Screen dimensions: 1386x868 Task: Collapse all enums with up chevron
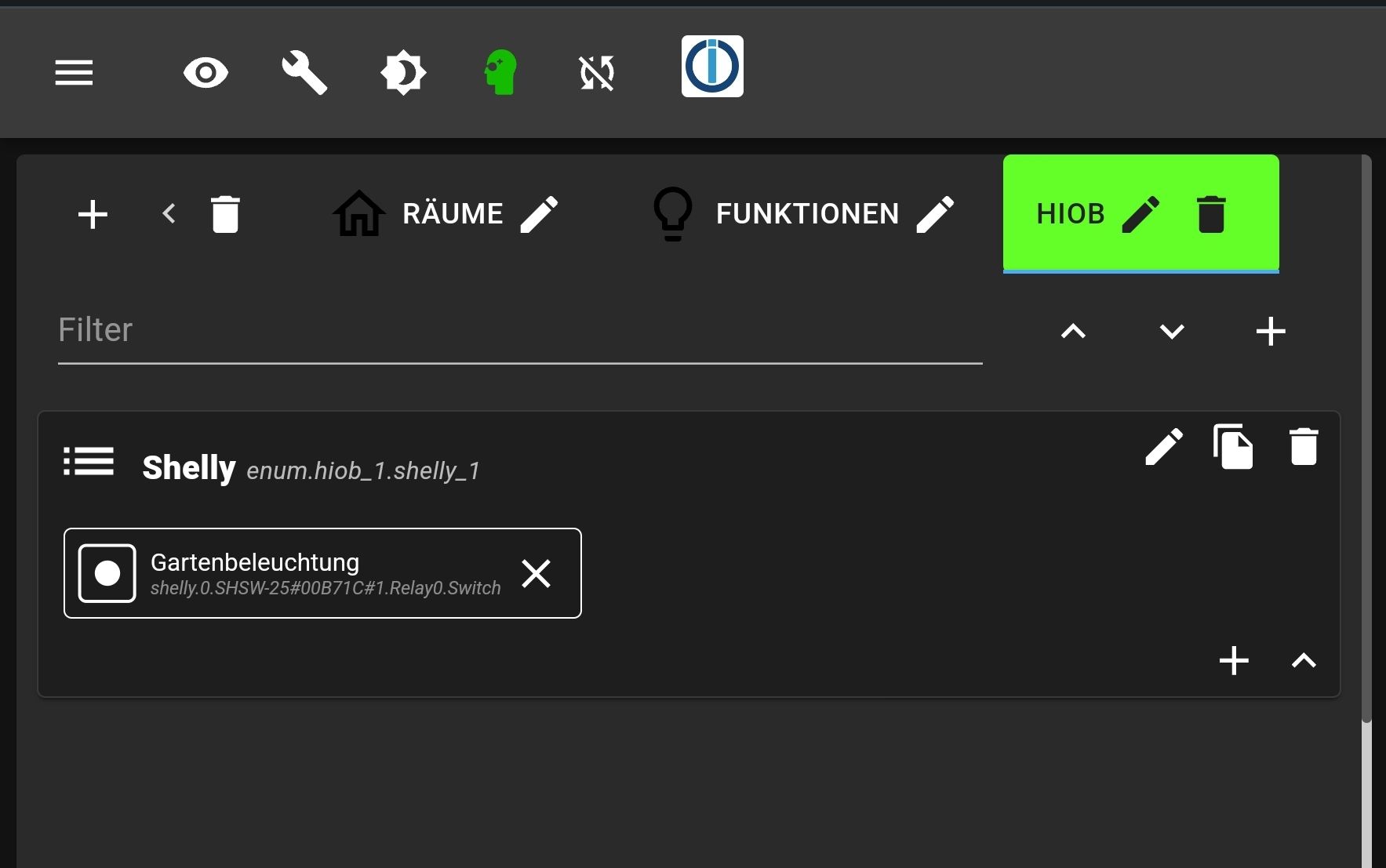[x=1073, y=332]
